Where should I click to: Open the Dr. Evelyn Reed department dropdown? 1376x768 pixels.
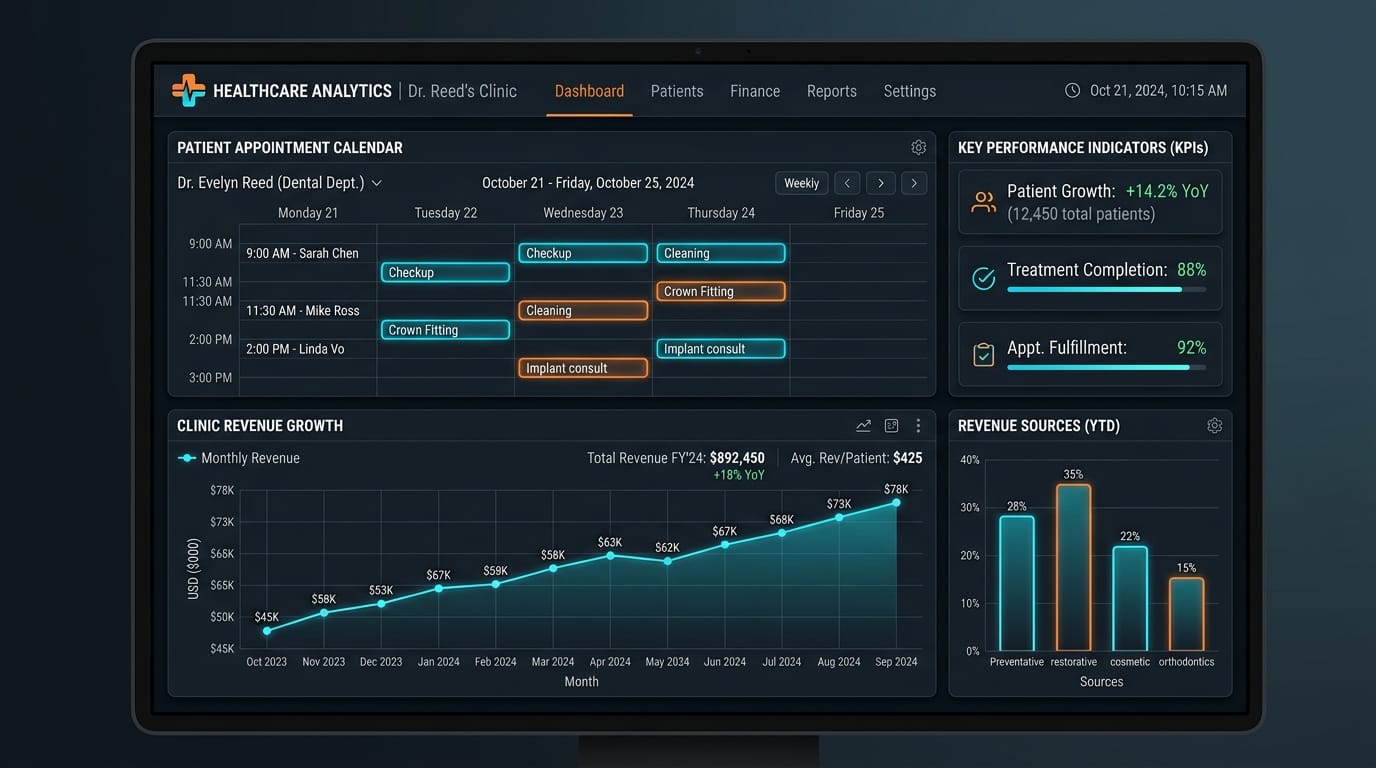tap(280, 183)
